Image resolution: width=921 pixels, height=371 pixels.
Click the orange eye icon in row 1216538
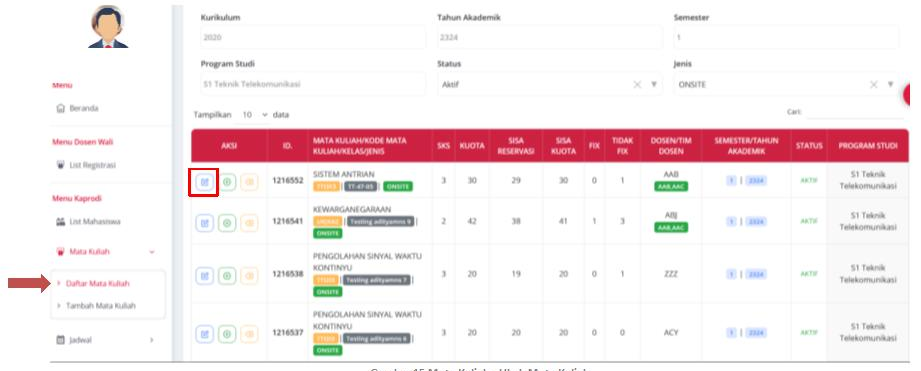pos(249,275)
